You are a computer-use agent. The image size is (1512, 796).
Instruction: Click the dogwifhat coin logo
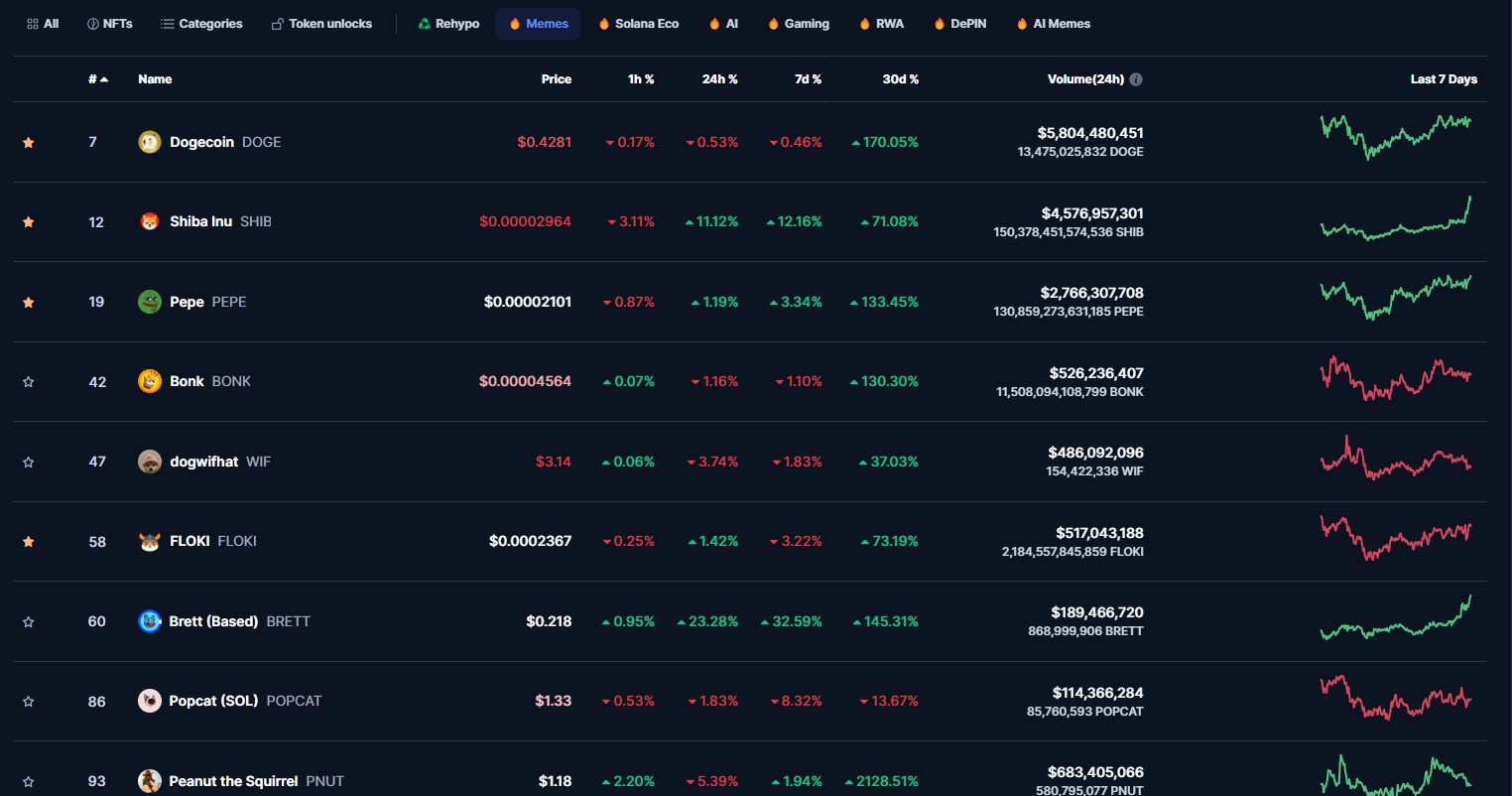pos(150,462)
